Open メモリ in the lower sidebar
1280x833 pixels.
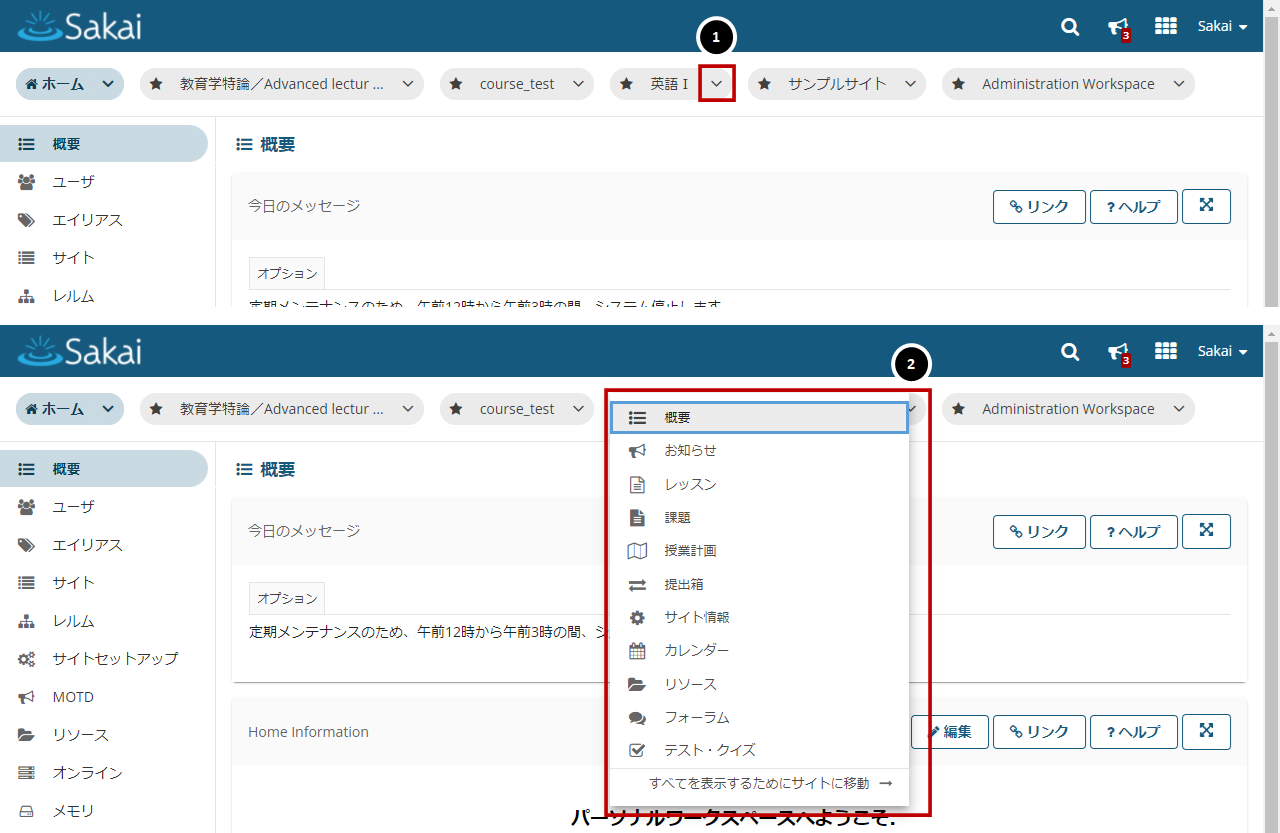coord(104,811)
